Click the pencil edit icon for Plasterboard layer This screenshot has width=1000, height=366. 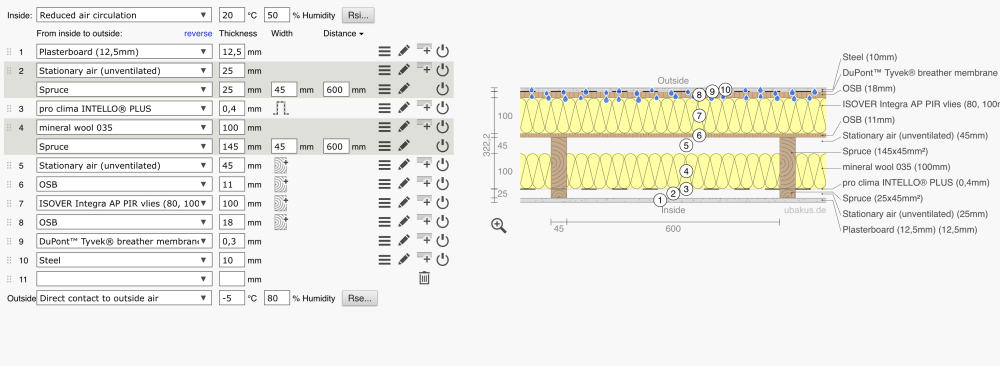pyautogui.click(x=404, y=52)
